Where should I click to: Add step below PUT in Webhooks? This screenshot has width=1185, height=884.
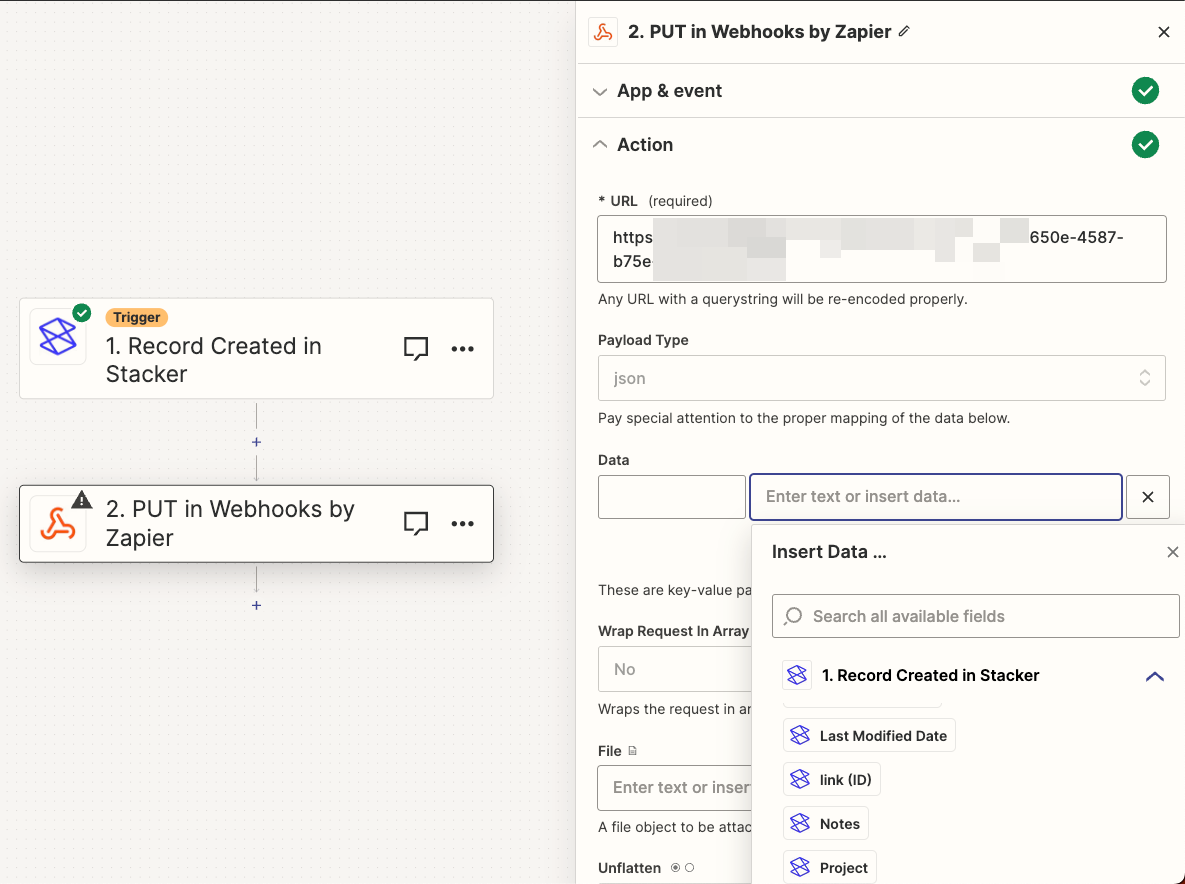pos(256,605)
